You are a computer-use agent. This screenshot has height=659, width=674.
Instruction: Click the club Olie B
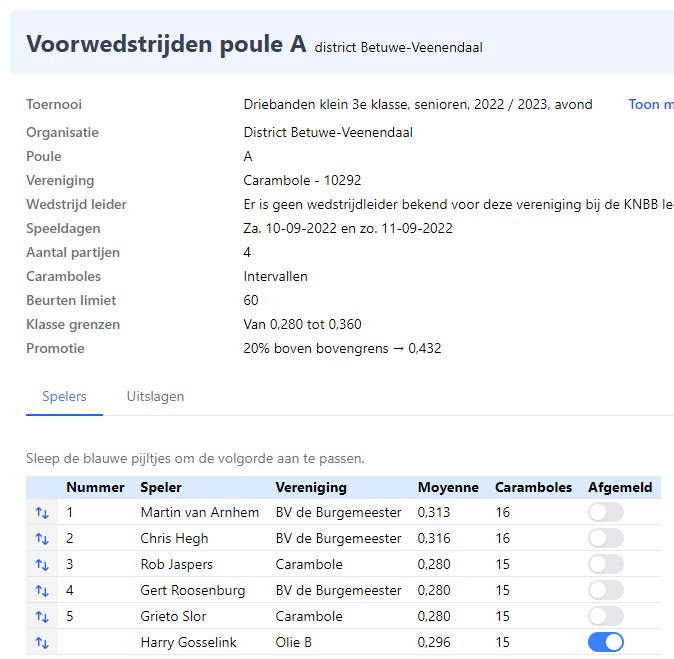tap(293, 642)
